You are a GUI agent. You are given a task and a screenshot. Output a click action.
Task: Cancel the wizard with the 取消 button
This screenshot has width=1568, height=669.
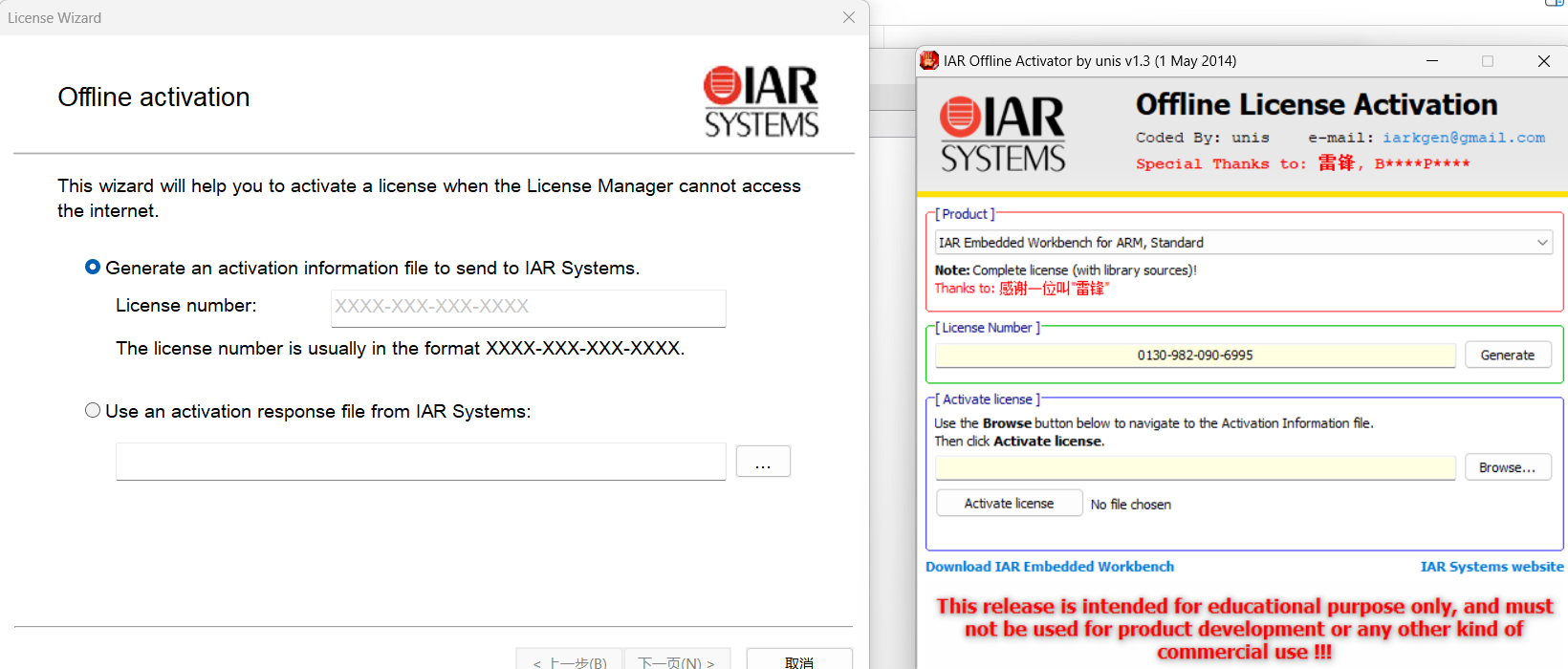click(799, 661)
